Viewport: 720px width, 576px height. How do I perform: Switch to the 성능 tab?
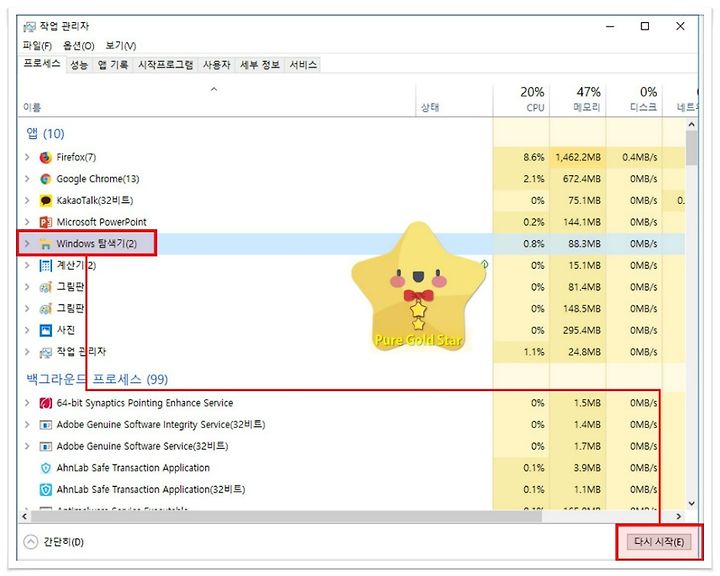click(x=79, y=65)
